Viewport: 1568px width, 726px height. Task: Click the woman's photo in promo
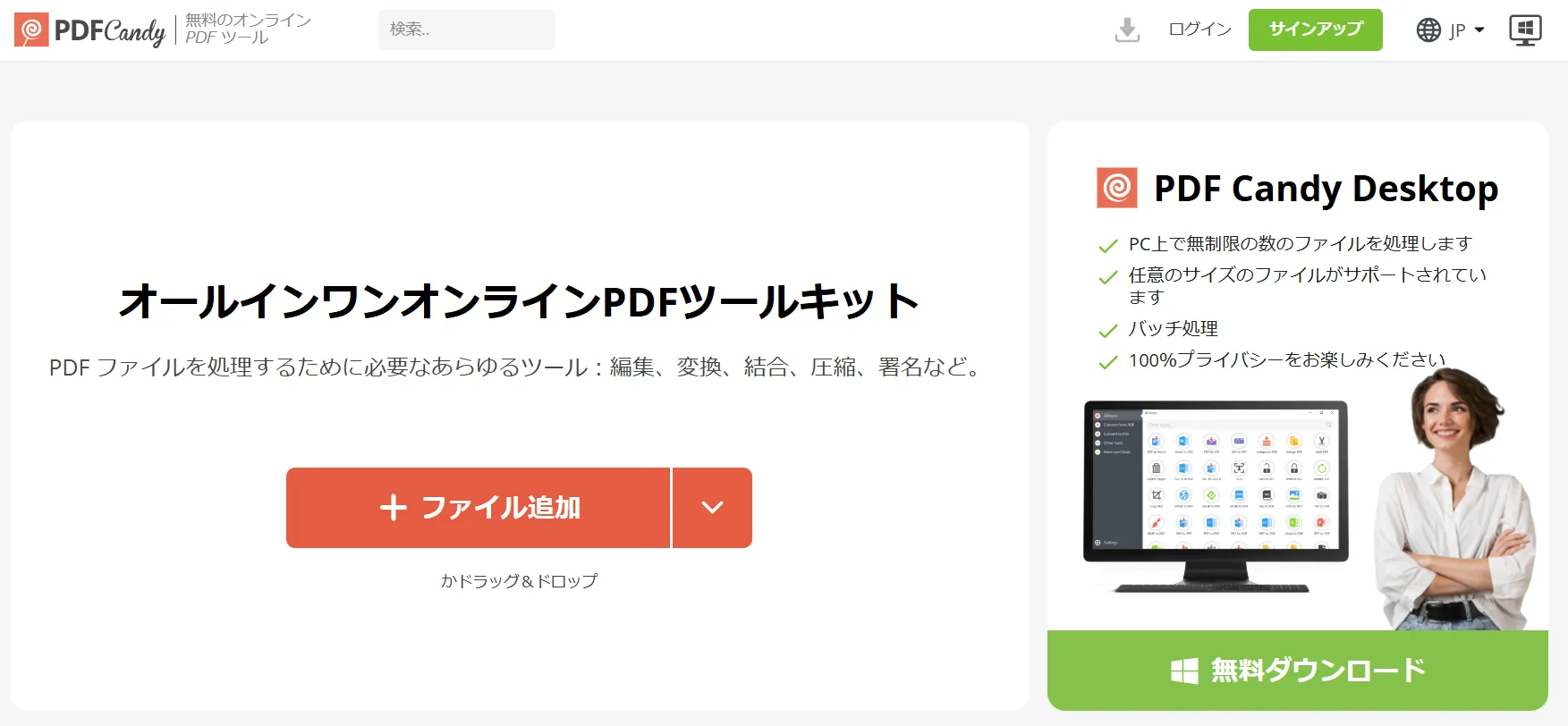click(x=1454, y=501)
